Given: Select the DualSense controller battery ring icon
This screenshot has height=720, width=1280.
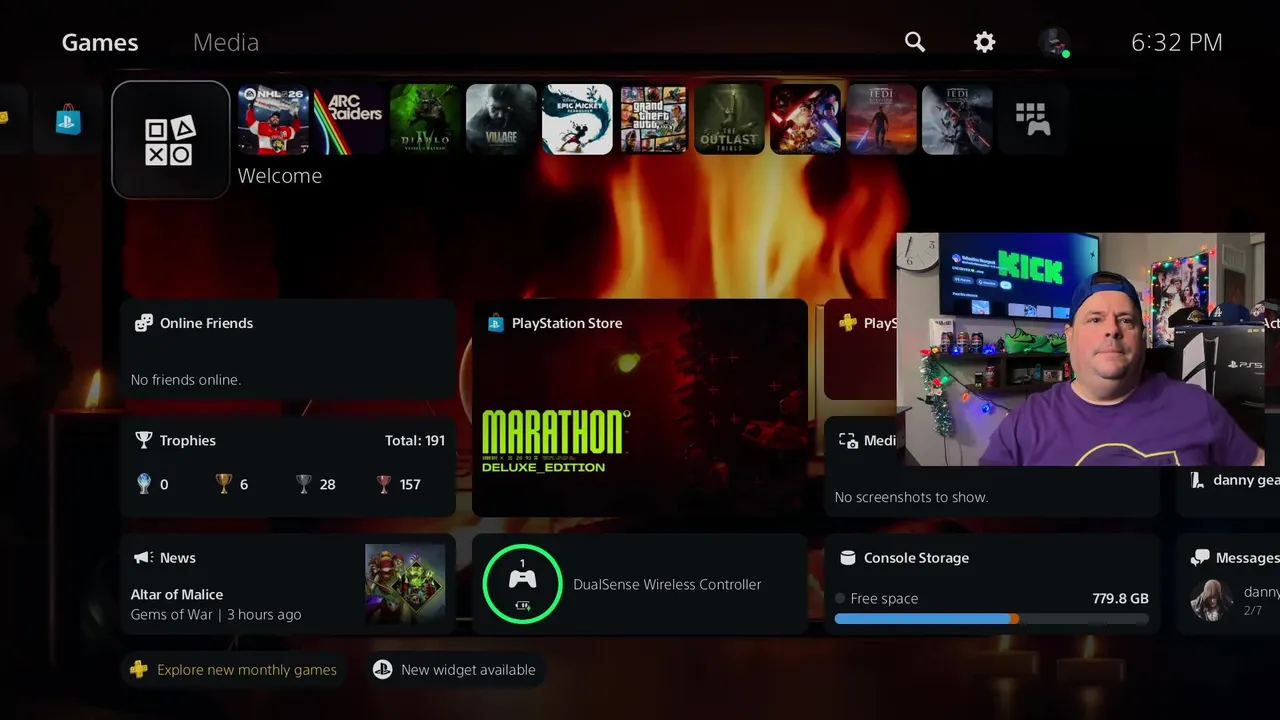Looking at the screenshot, I should click(522, 584).
